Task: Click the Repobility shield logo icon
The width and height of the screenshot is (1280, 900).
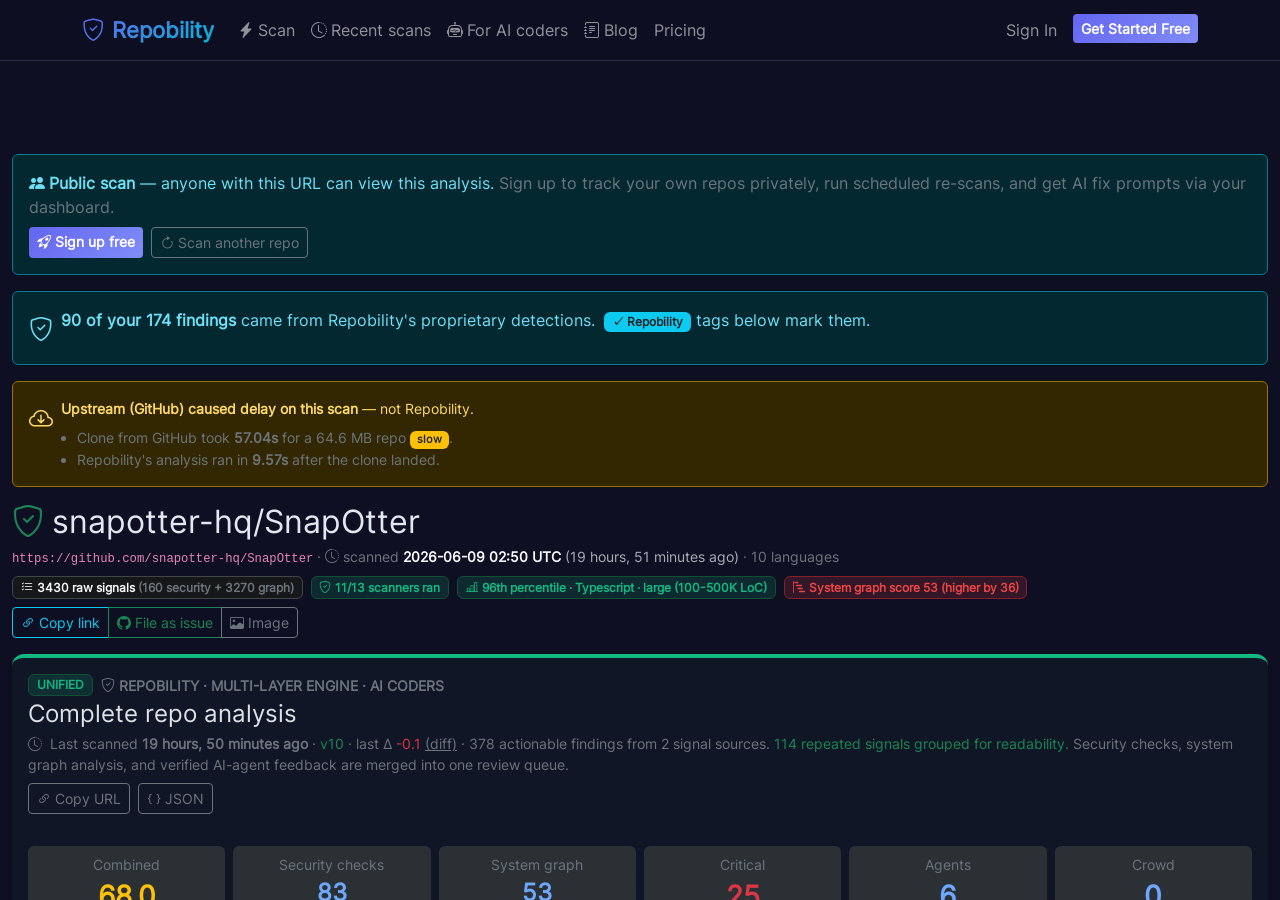Action: coord(93,30)
